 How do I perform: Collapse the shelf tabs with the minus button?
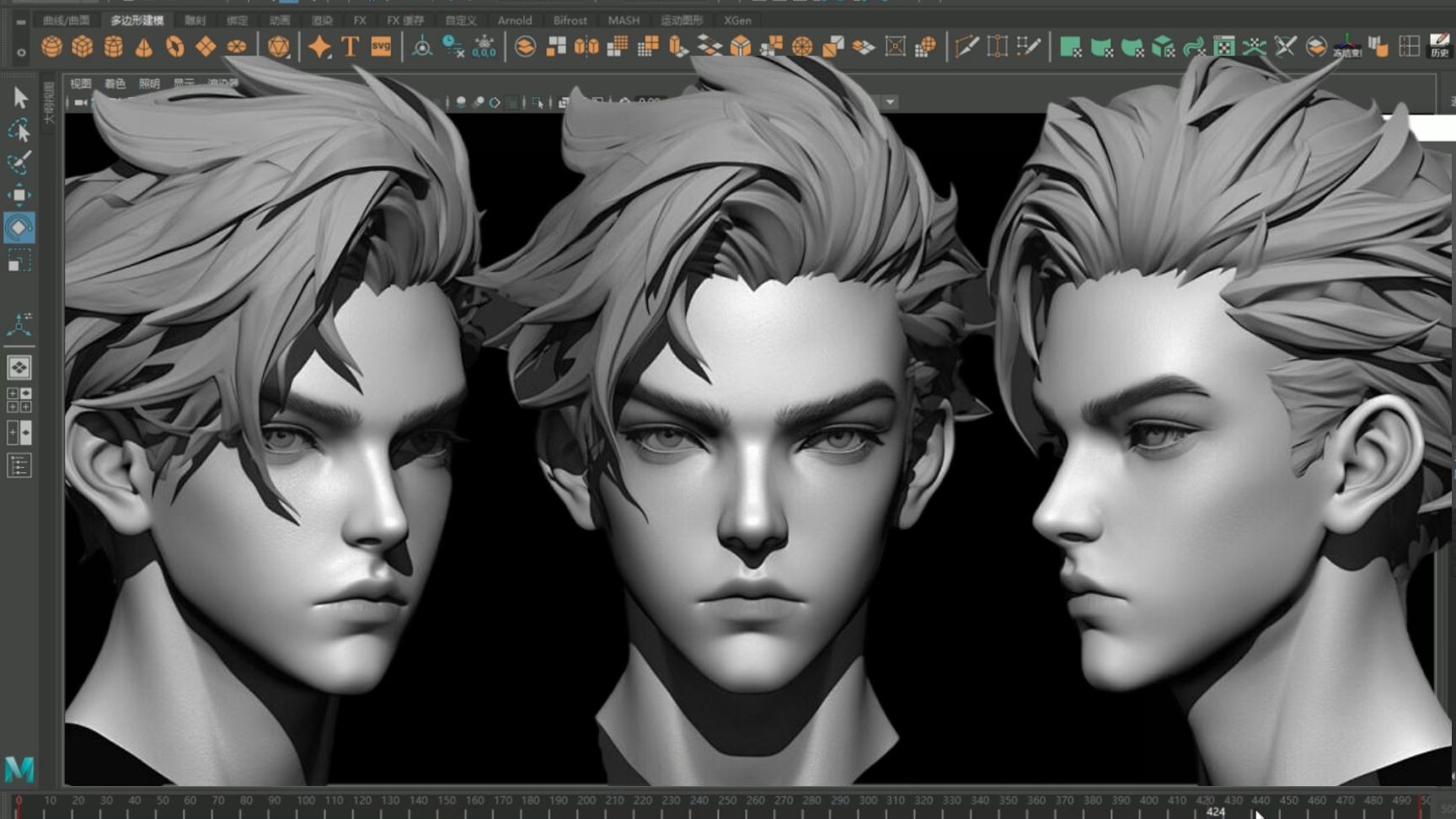pyautogui.click(x=21, y=21)
